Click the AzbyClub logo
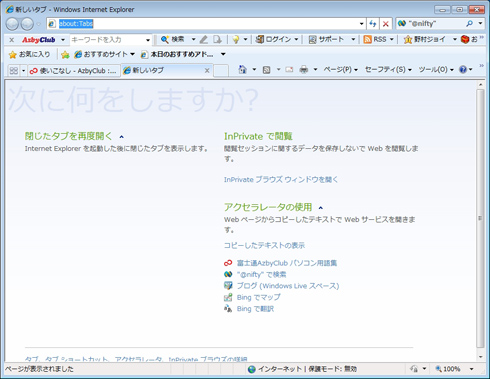 pyautogui.click(x=39, y=40)
